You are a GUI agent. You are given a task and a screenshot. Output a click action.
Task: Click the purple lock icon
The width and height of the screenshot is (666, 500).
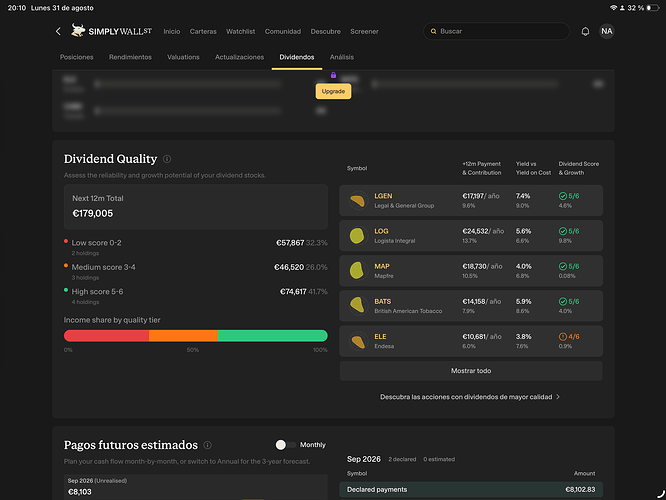333,75
